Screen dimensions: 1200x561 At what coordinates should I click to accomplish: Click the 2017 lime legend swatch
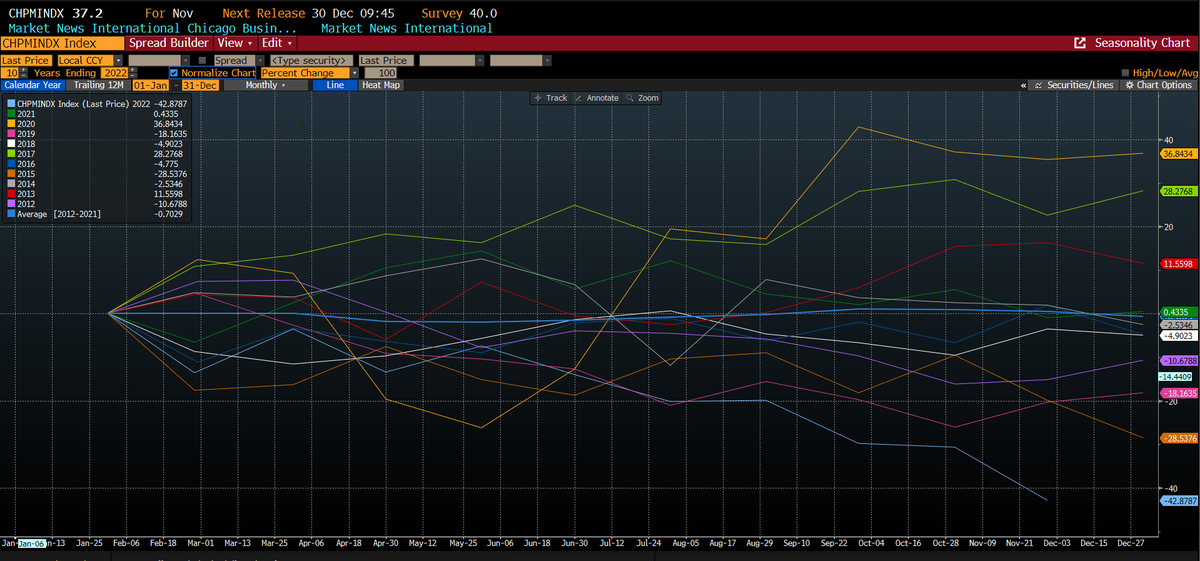pos(11,154)
